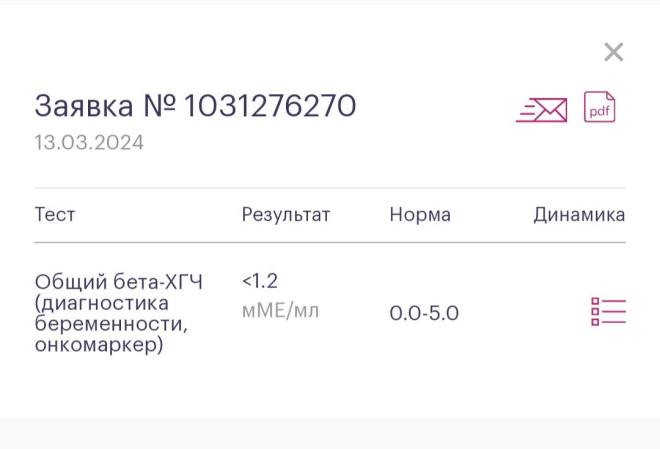Select the request date 13.03.2024
Viewport: 660px width, 449px height.
[x=89, y=143]
